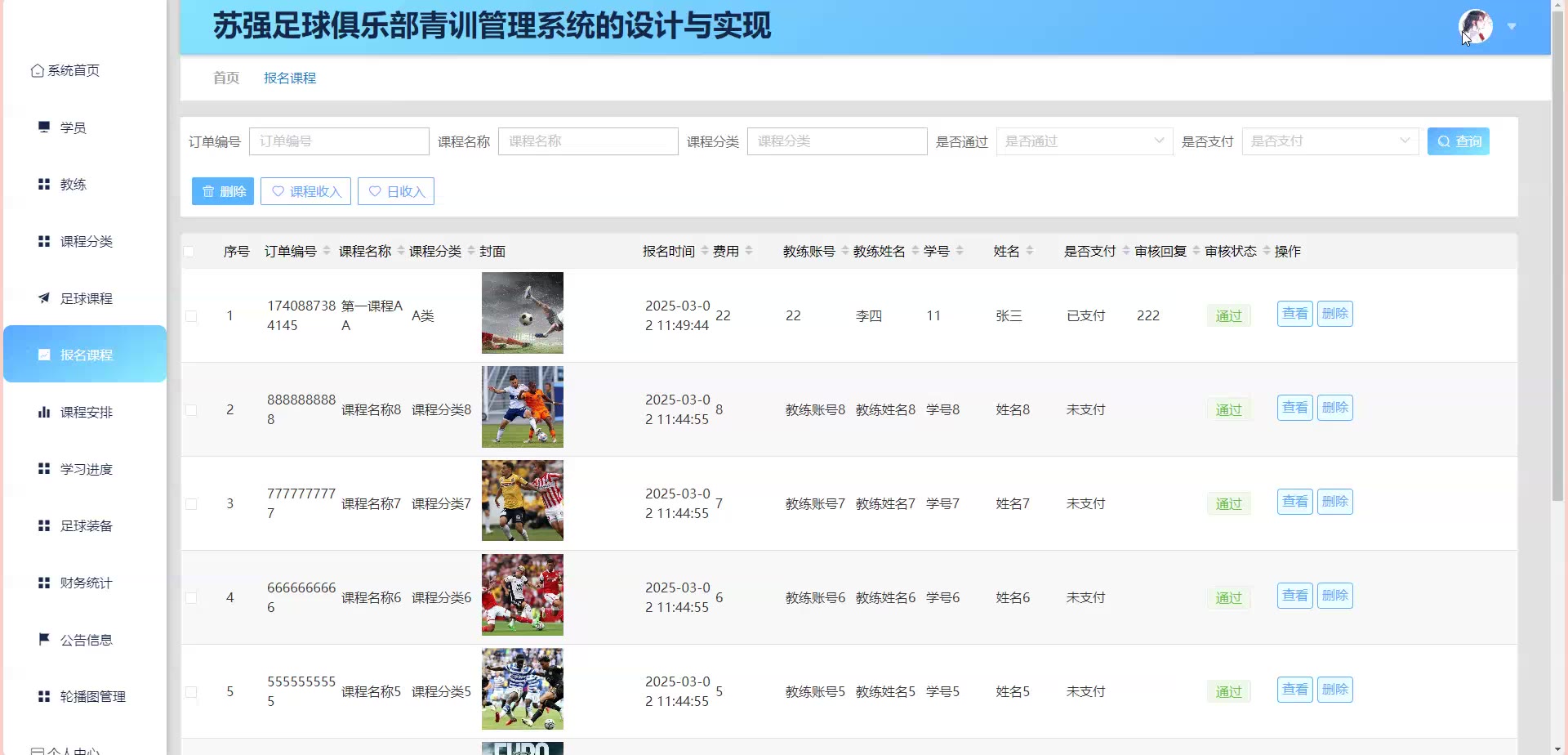
Task: Open 足球装备 in the sidebar menu
Action: tap(86, 525)
